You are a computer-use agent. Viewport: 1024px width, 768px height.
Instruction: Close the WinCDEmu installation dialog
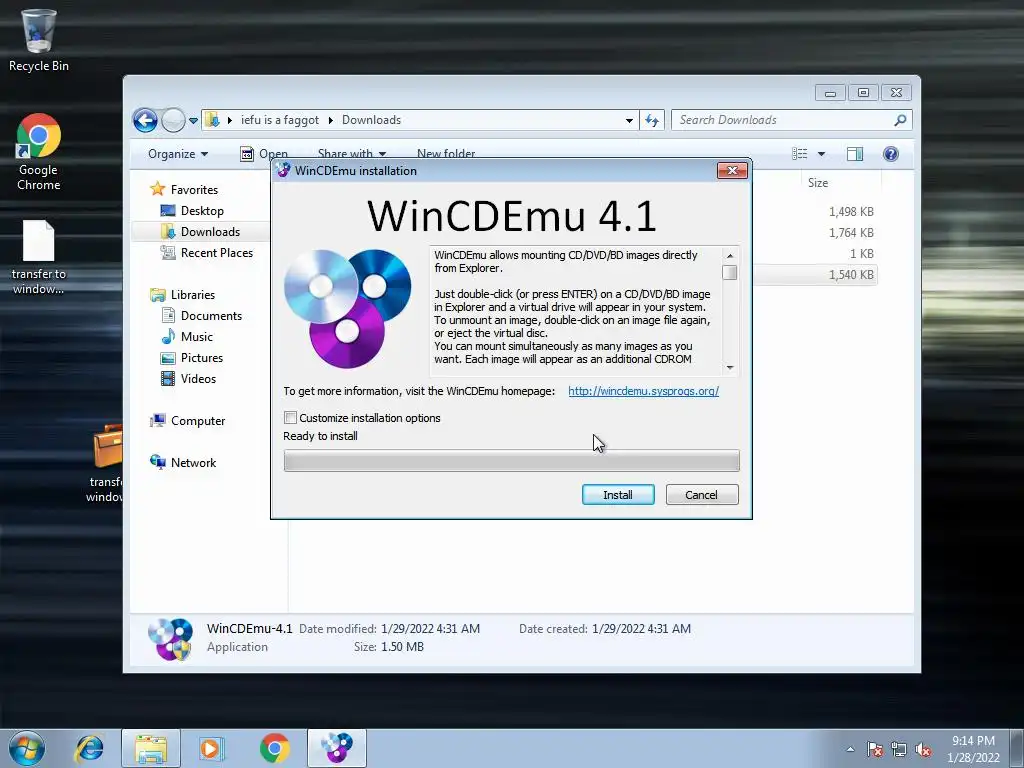click(732, 170)
